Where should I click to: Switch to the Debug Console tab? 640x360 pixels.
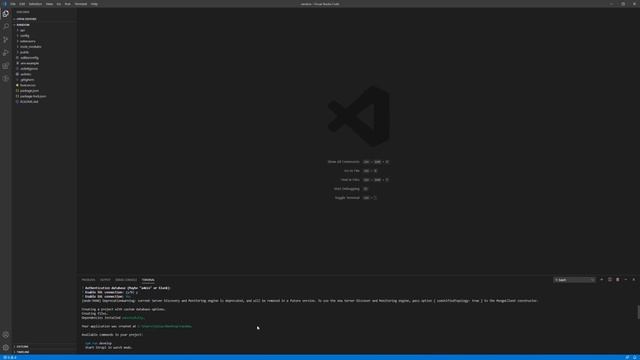[126, 280]
